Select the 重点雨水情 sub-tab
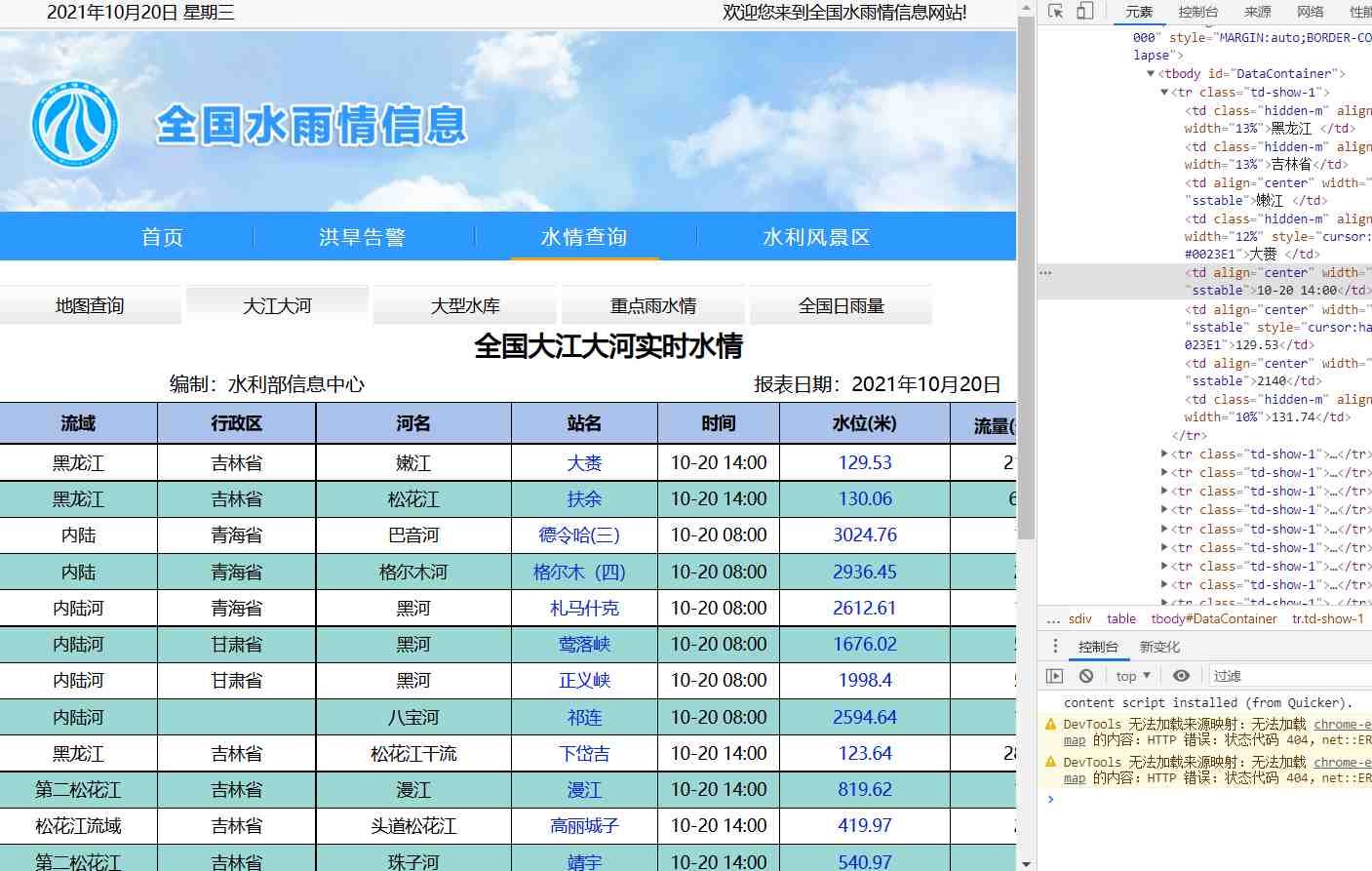This screenshot has width=1372, height=871. click(653, 305)
